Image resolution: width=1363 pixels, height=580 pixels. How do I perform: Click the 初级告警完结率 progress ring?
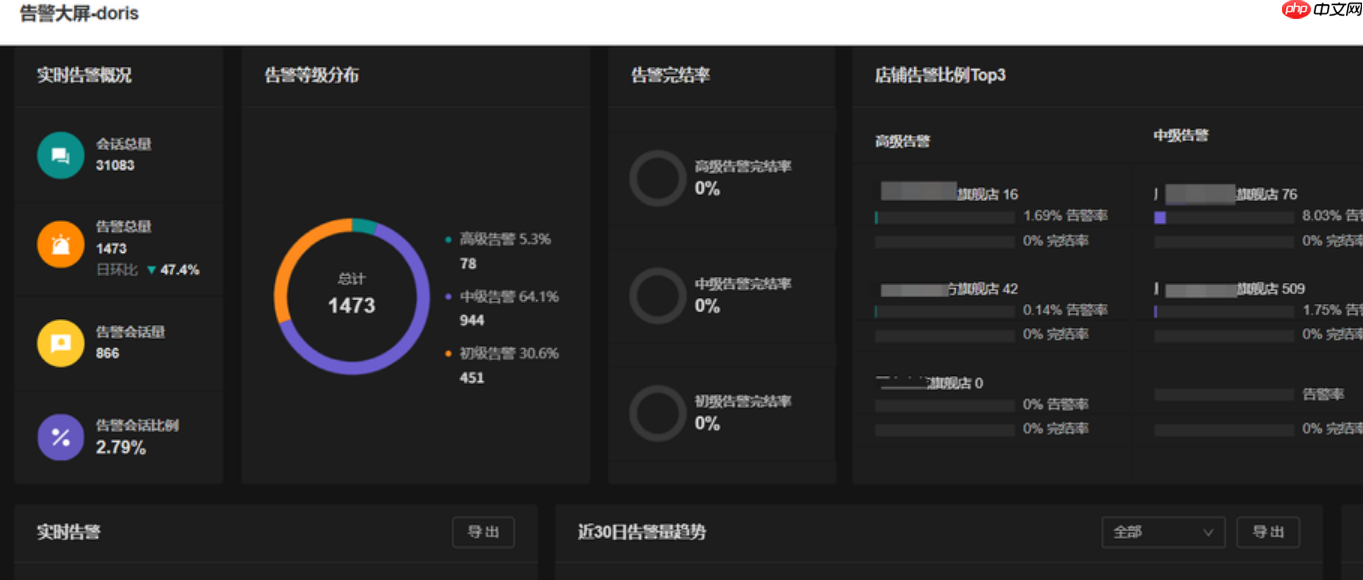(657, 412)
